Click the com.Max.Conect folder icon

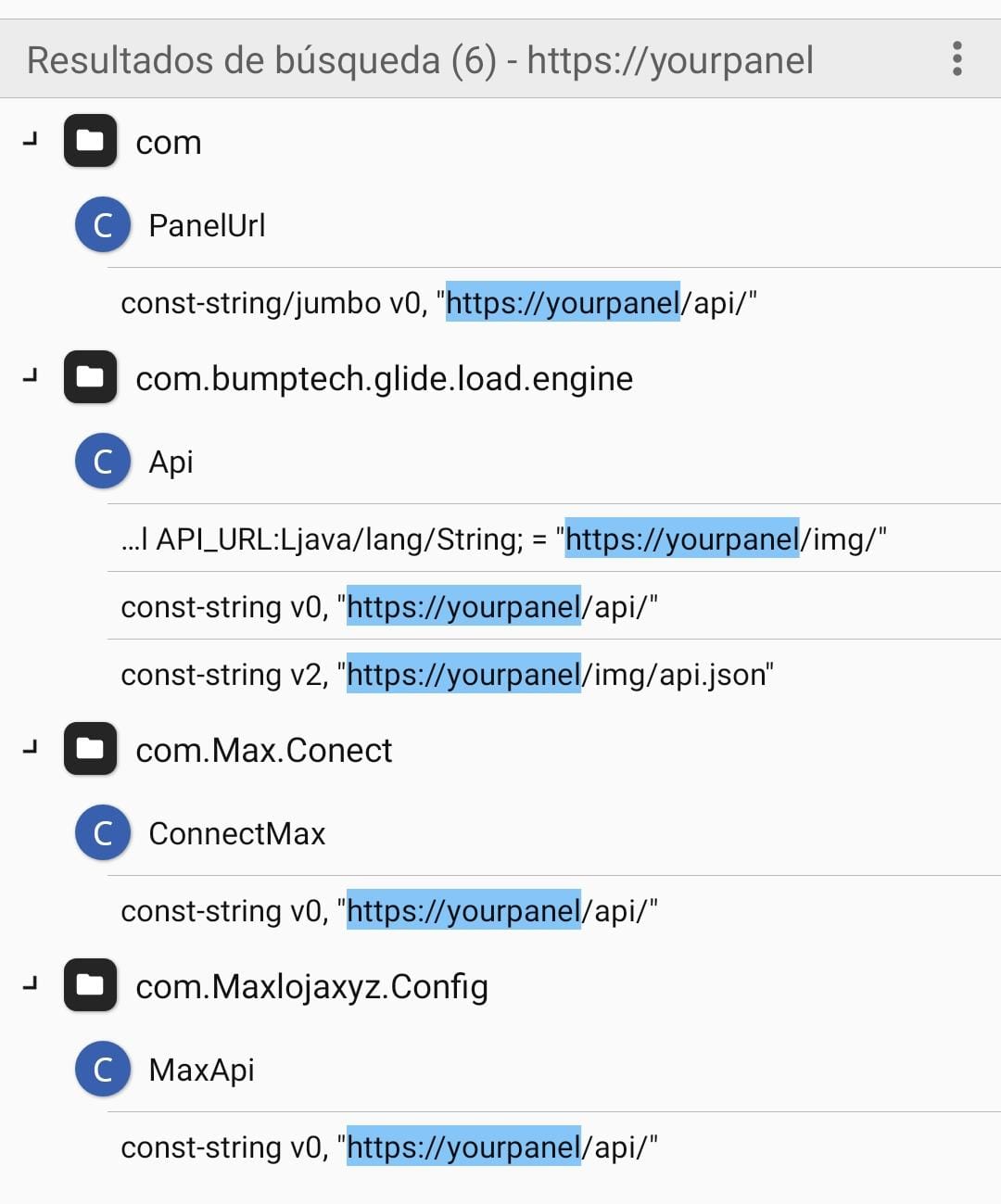point(90,749)
